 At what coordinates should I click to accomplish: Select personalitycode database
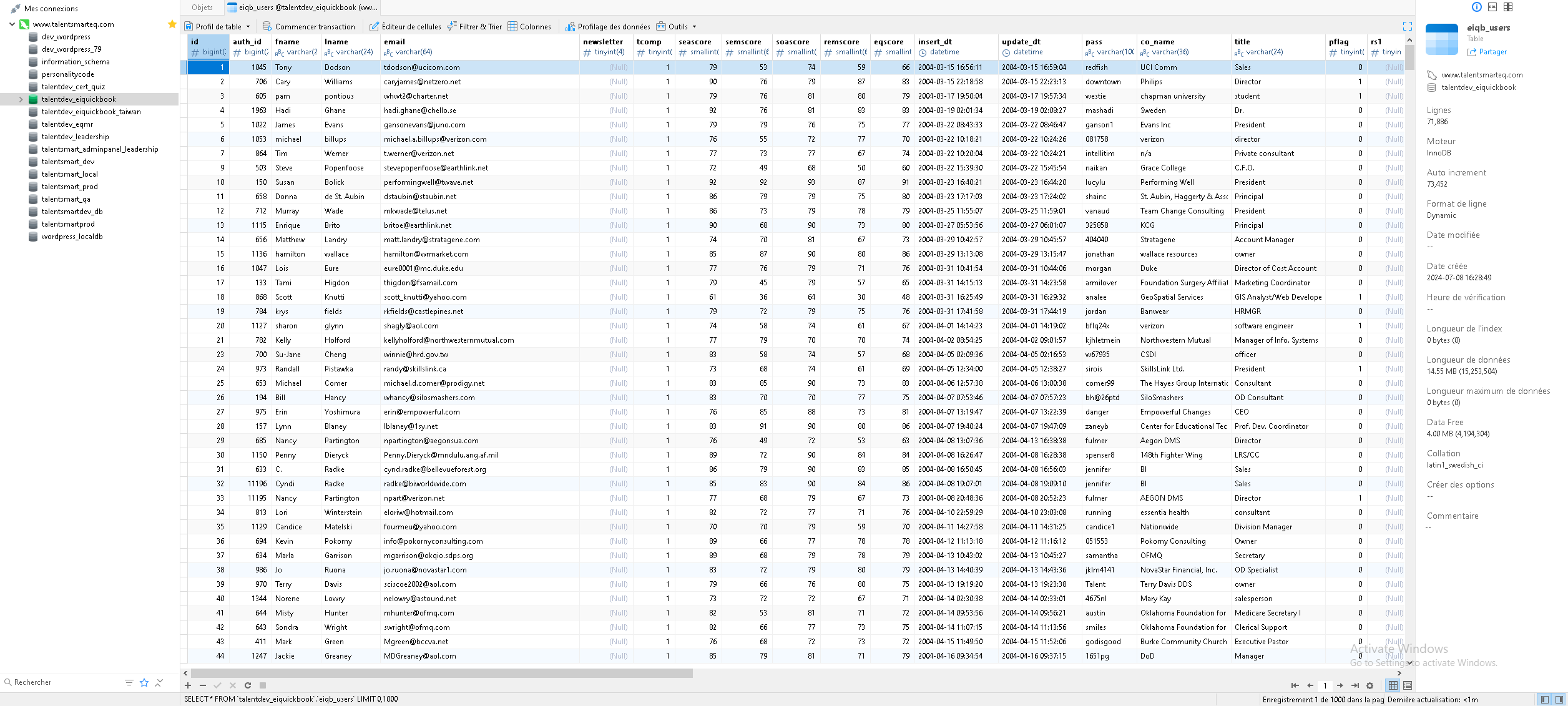pos(68,74)
